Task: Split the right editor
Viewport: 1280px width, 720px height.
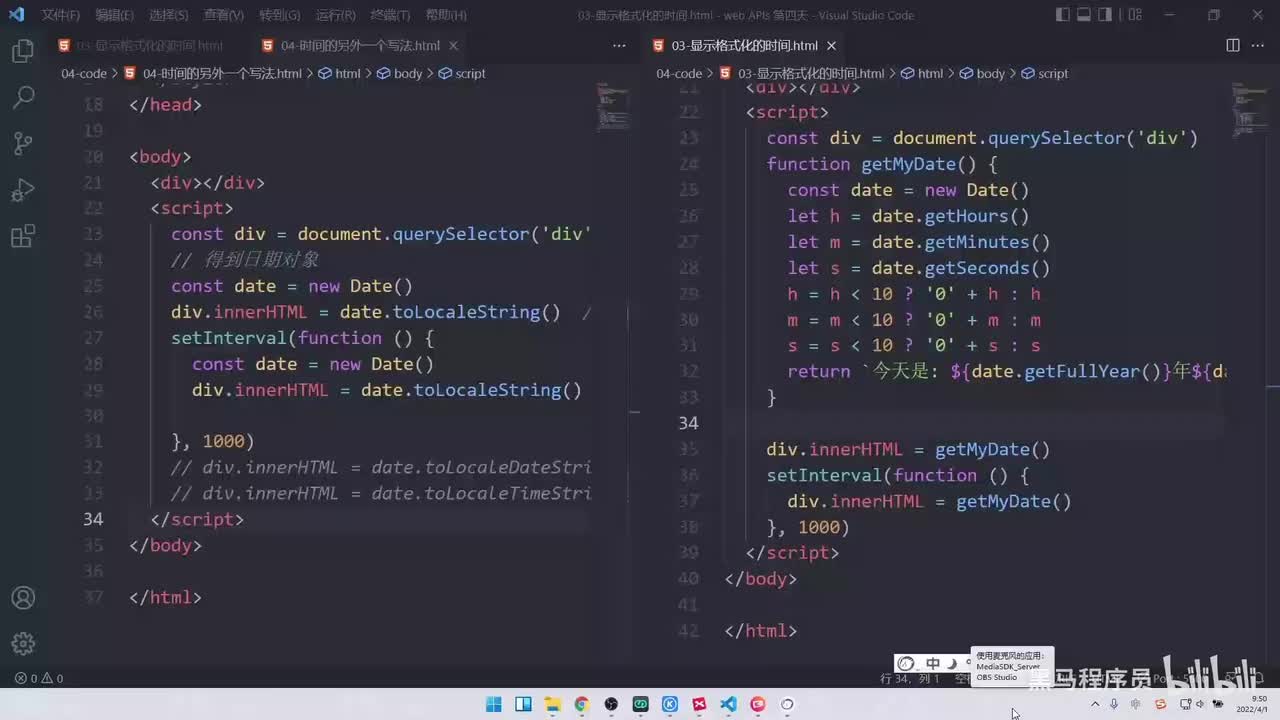Action: coord(1233,46)
